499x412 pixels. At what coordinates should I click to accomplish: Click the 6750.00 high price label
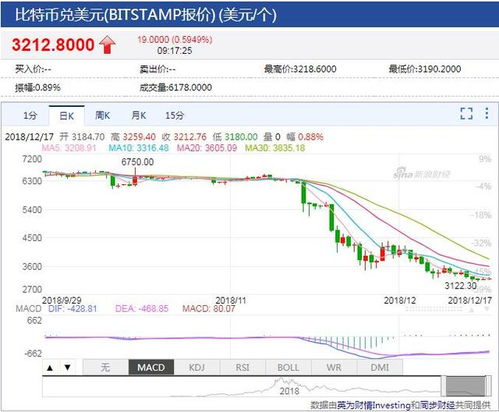(x=137, y=162)
